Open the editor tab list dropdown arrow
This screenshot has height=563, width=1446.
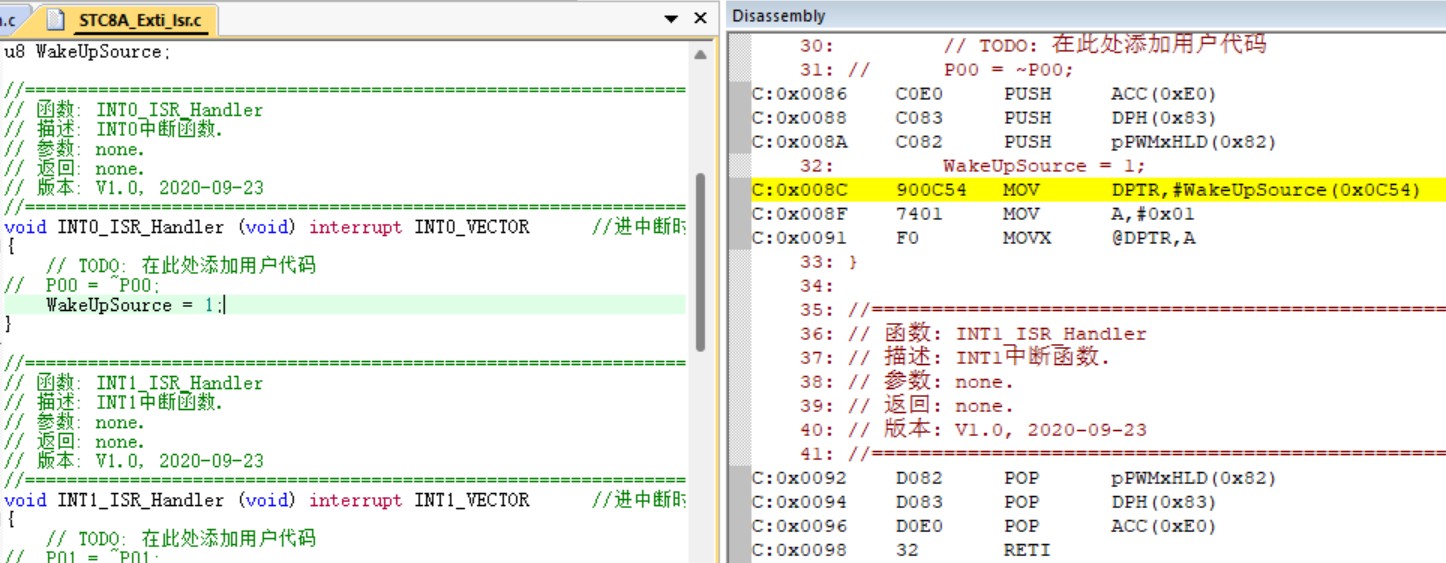pos(671,19)
